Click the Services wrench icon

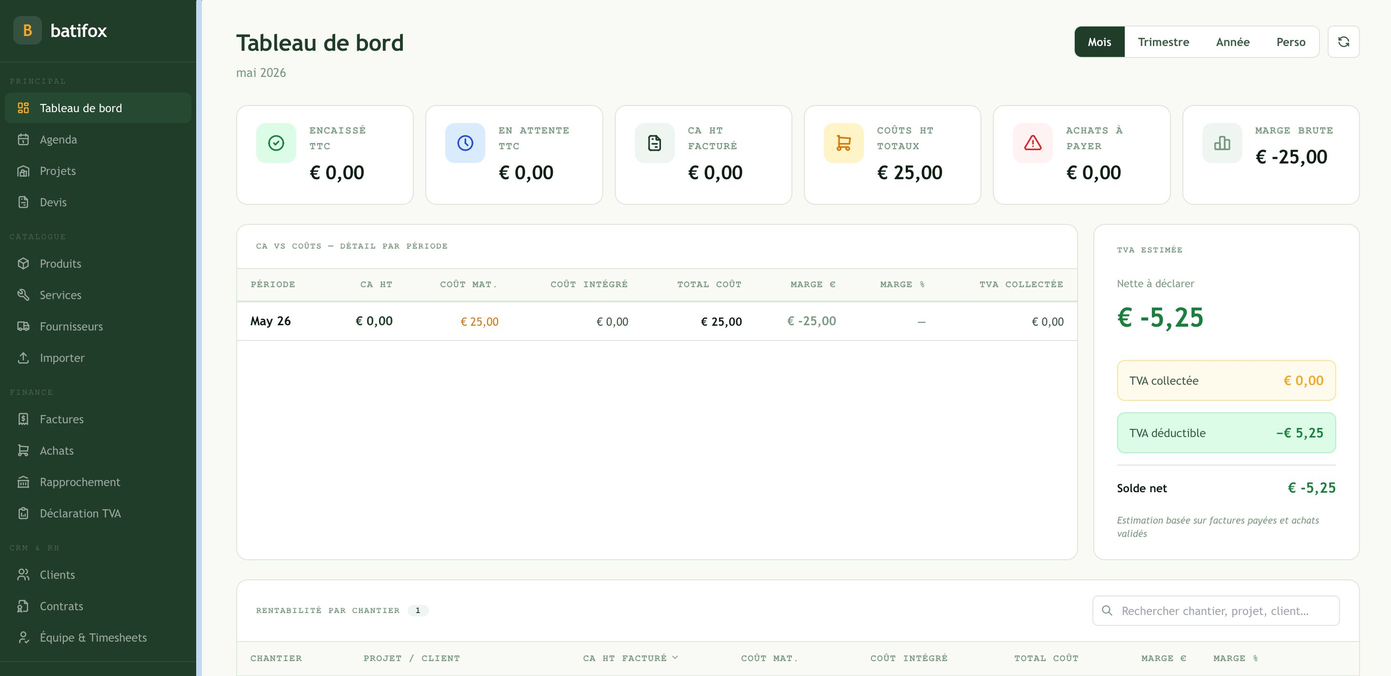click(23, 295)
